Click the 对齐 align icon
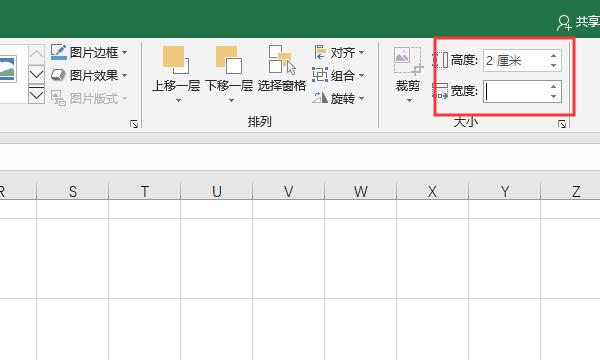600x360 pixels. (320, 52)
